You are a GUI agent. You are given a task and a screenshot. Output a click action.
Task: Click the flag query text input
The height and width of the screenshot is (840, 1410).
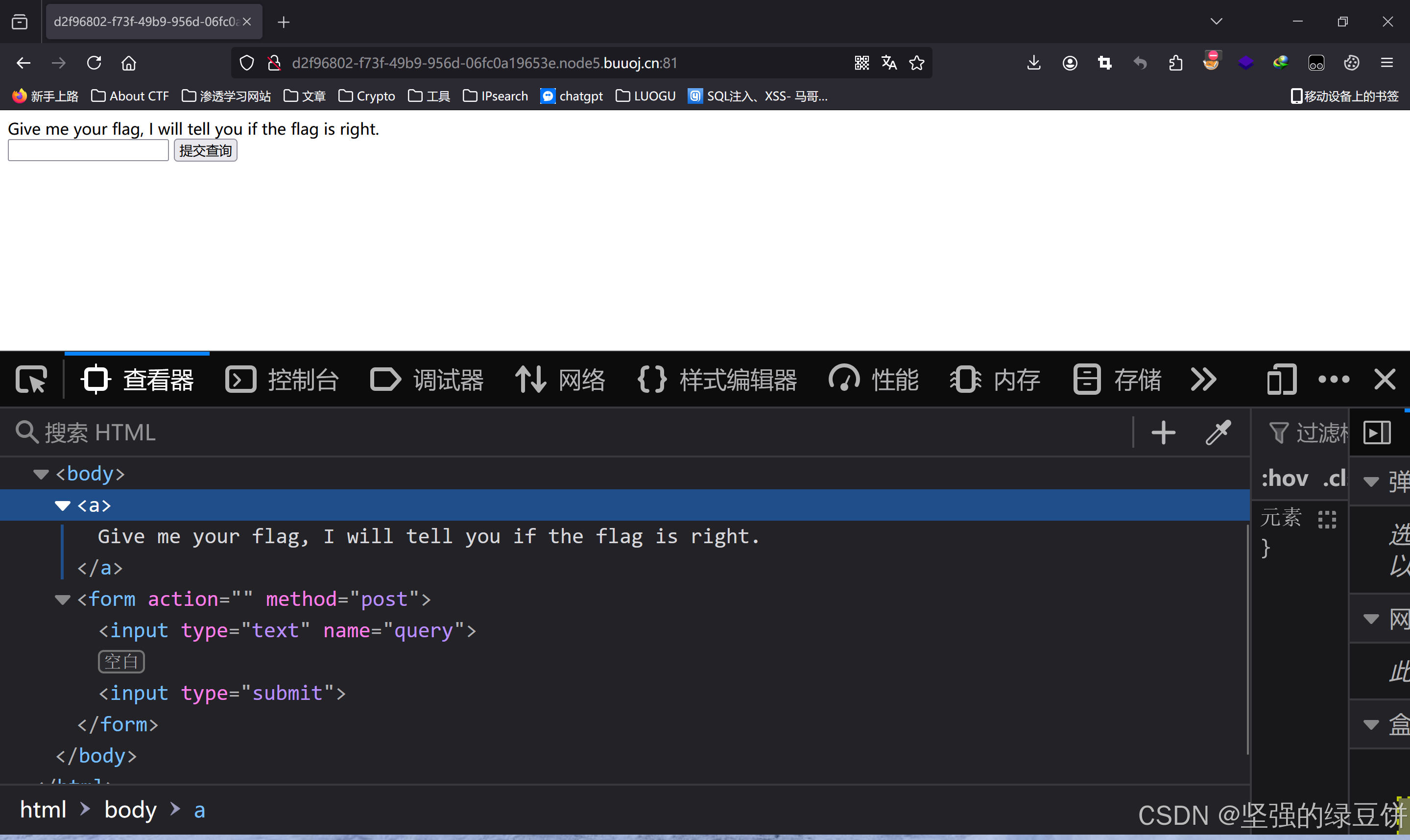pos(88,150)
